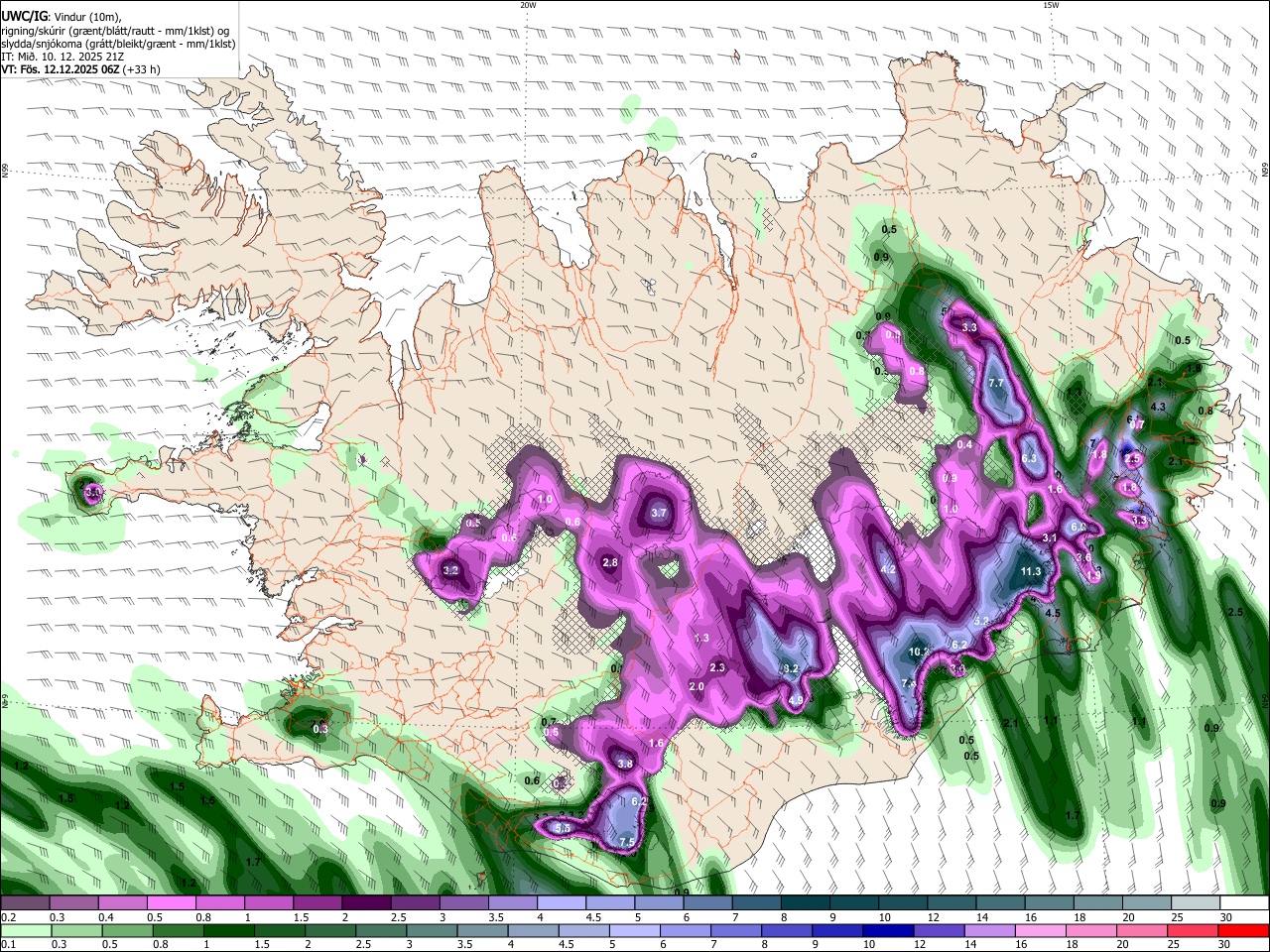Click the 6.3 value on the map
The width and height of the screenshot is (1270, 952).
pos(1029,458)
